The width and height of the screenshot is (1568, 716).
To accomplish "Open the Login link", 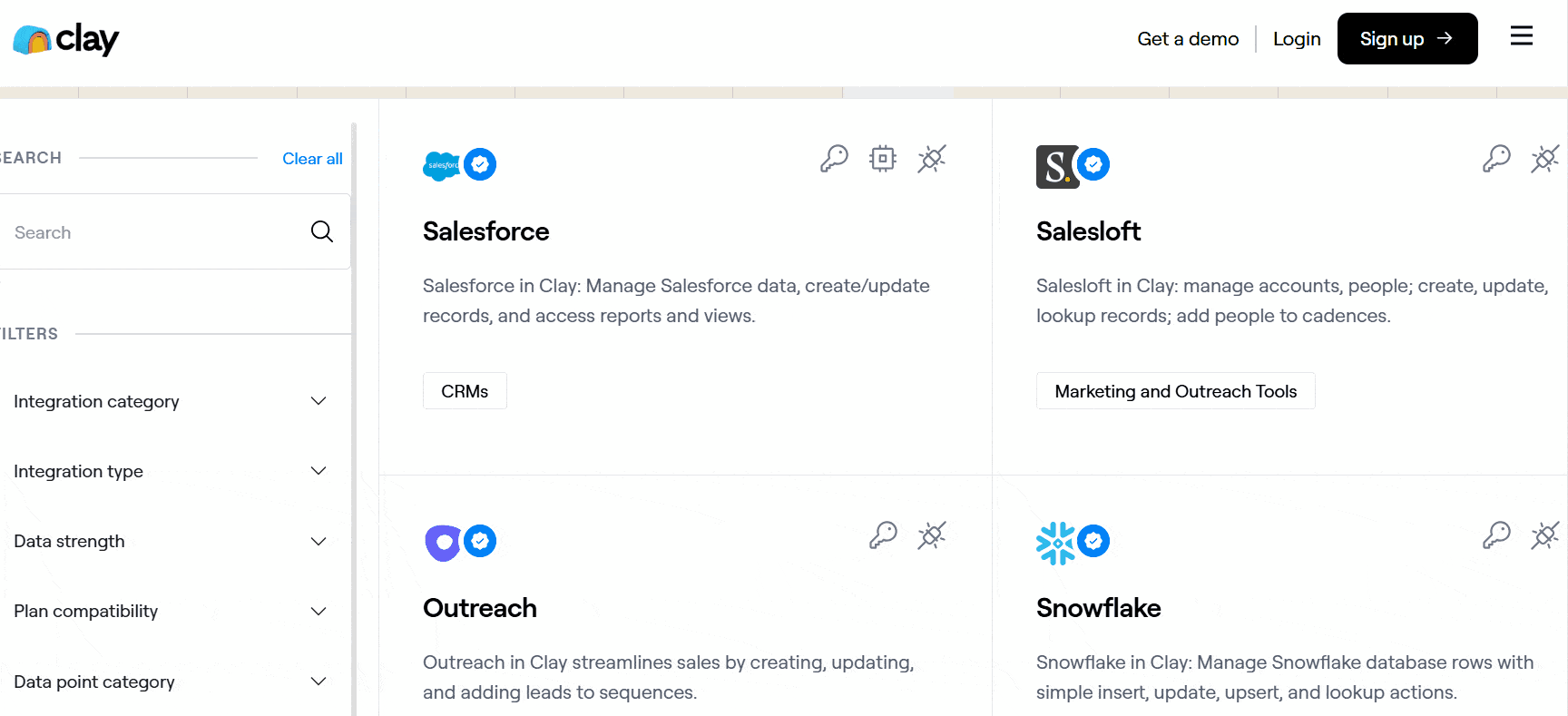I will coord(1297,39).
